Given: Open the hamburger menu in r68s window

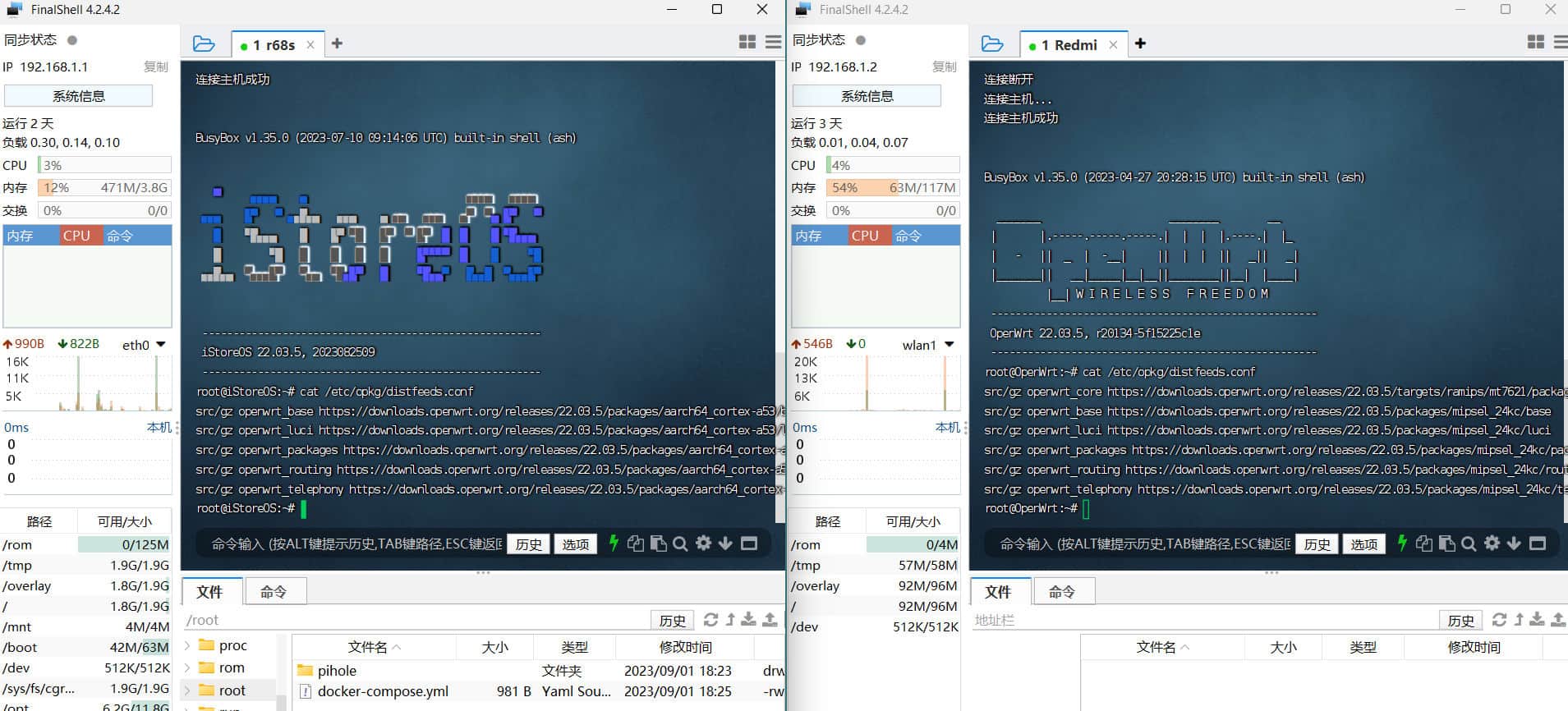Looking at the screenshot, I should [773, 42].
